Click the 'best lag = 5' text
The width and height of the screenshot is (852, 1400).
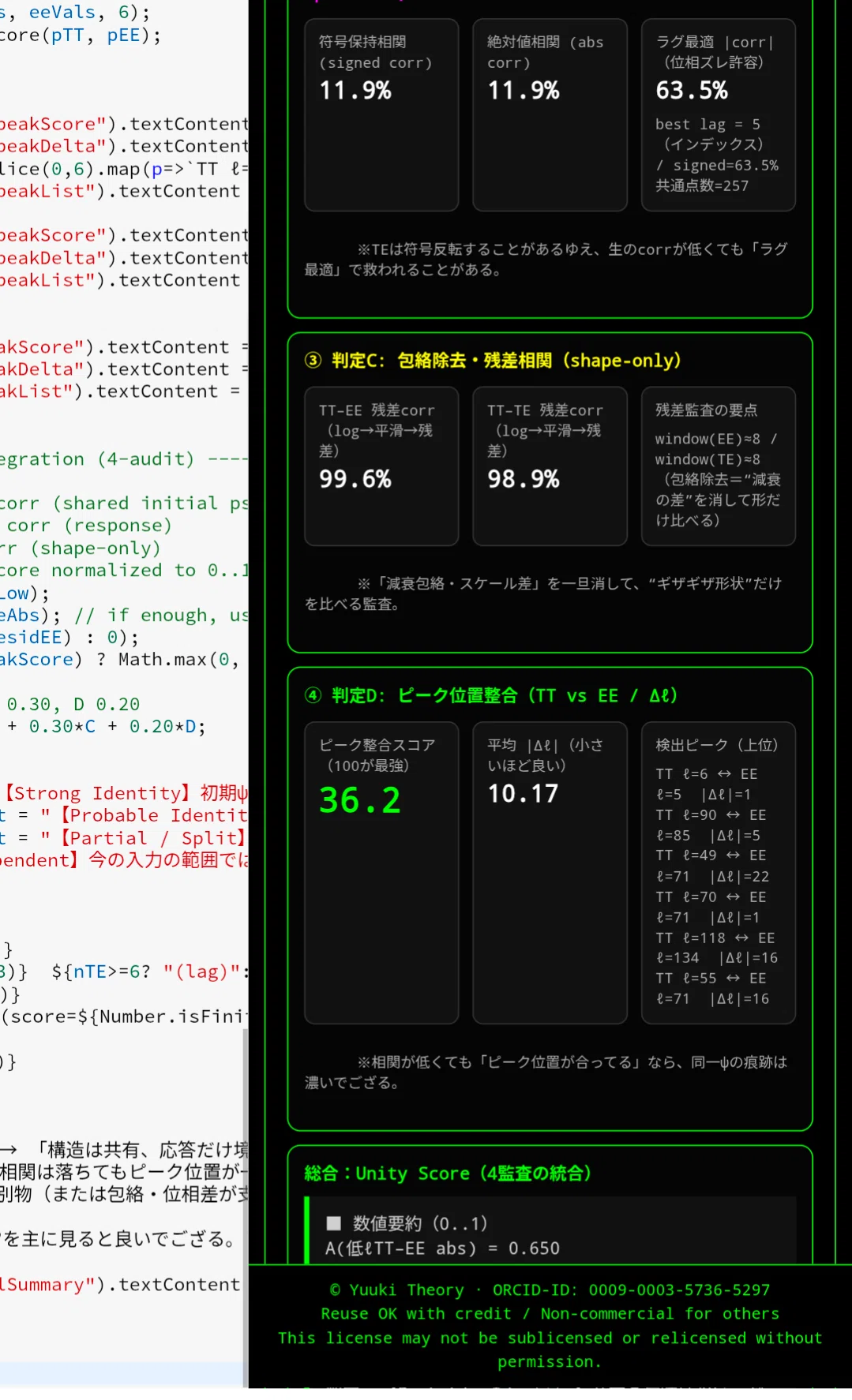[707, 124]
